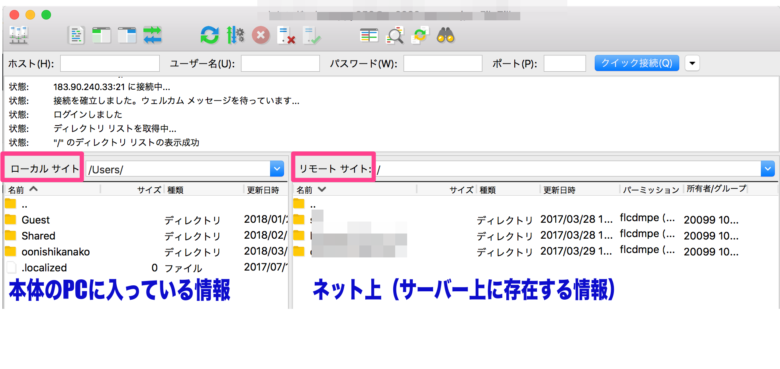The image size is (780, 369).
Task: Disconnect from the current server icon
Action: (x=286, y=35)
